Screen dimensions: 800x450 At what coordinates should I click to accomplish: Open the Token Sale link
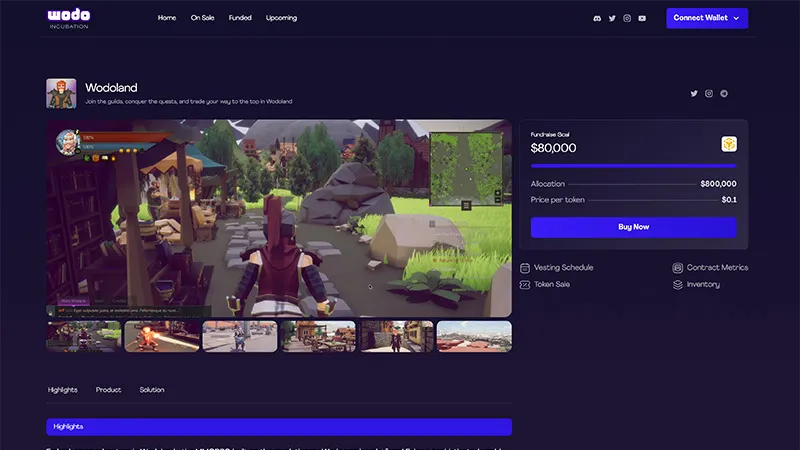552,284
